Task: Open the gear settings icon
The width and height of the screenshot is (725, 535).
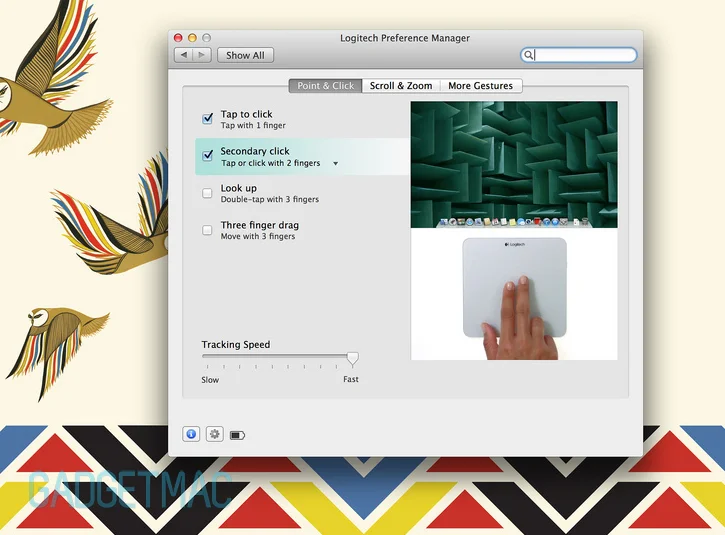Action: click(x=215, y=434)
